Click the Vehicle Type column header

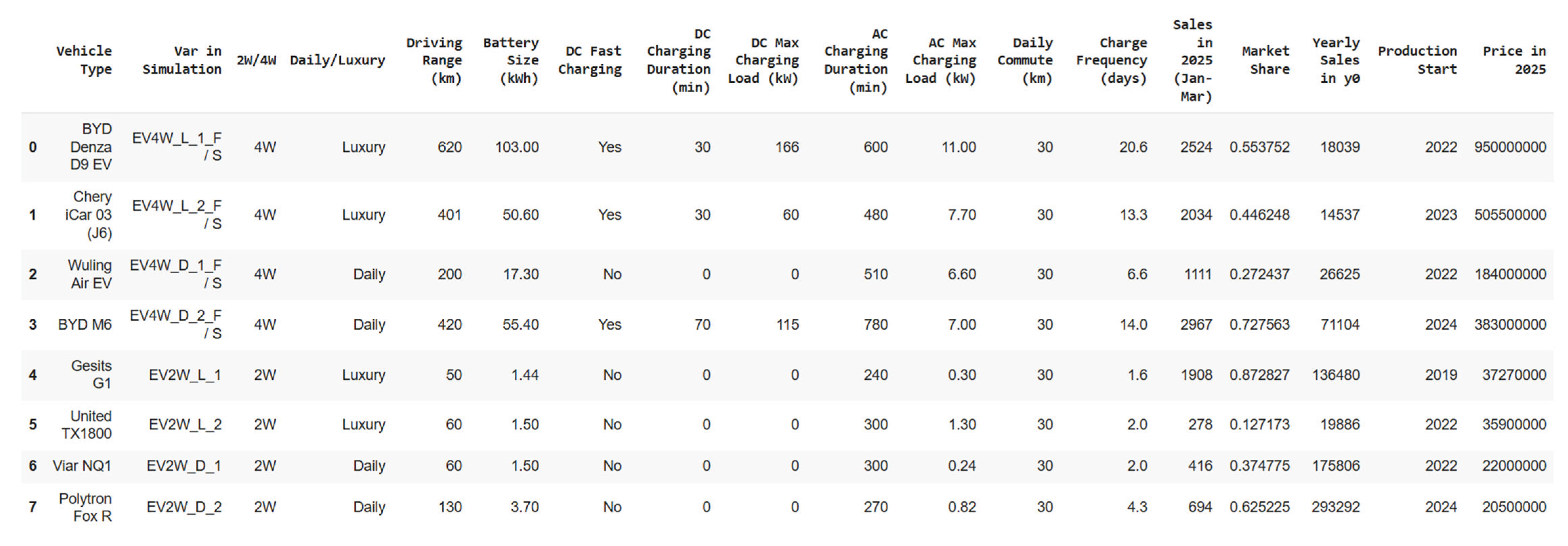pyautogui.click(x=84, y=60)
